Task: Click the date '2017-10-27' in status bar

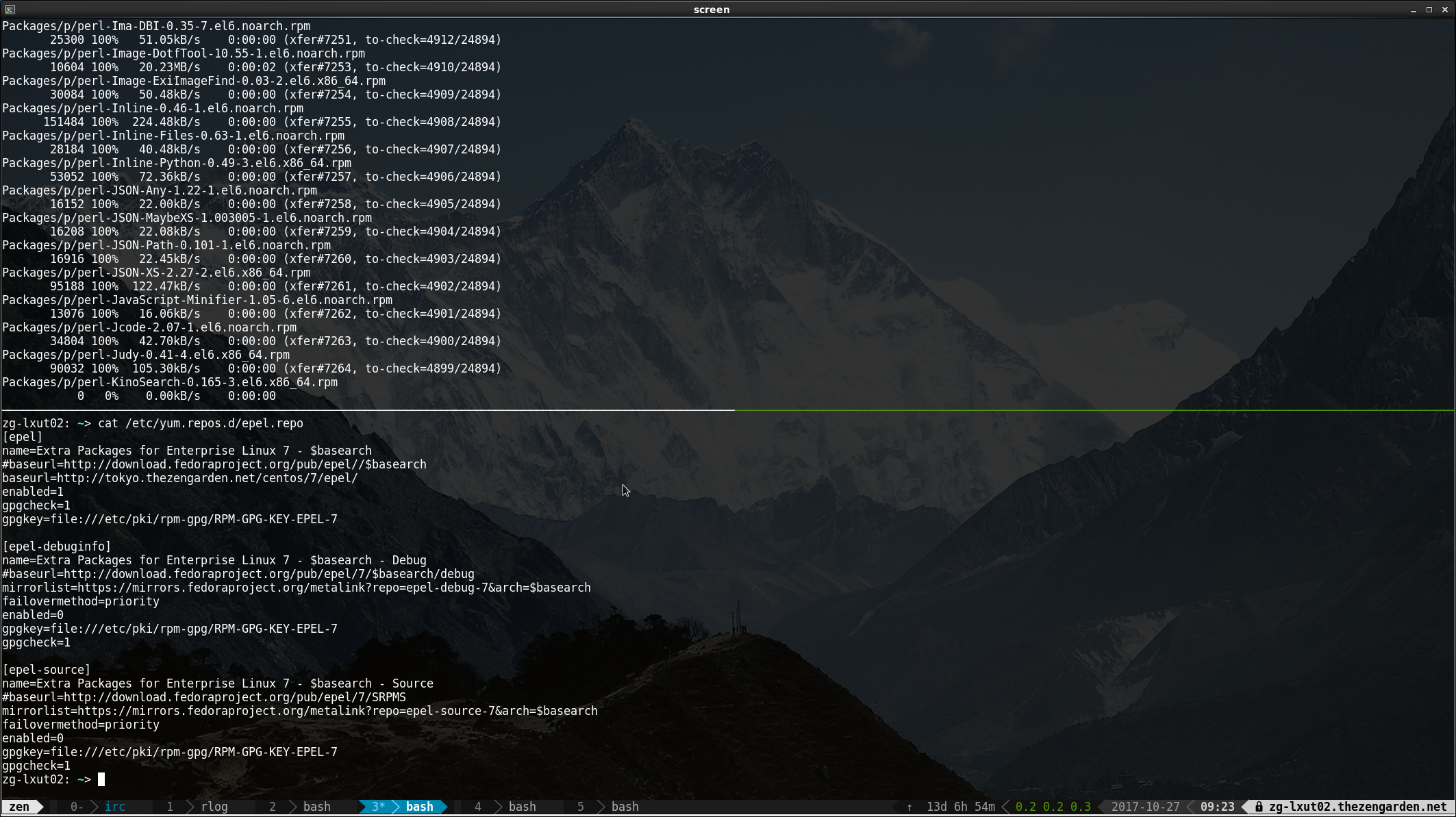Action: coord(1145,807)
